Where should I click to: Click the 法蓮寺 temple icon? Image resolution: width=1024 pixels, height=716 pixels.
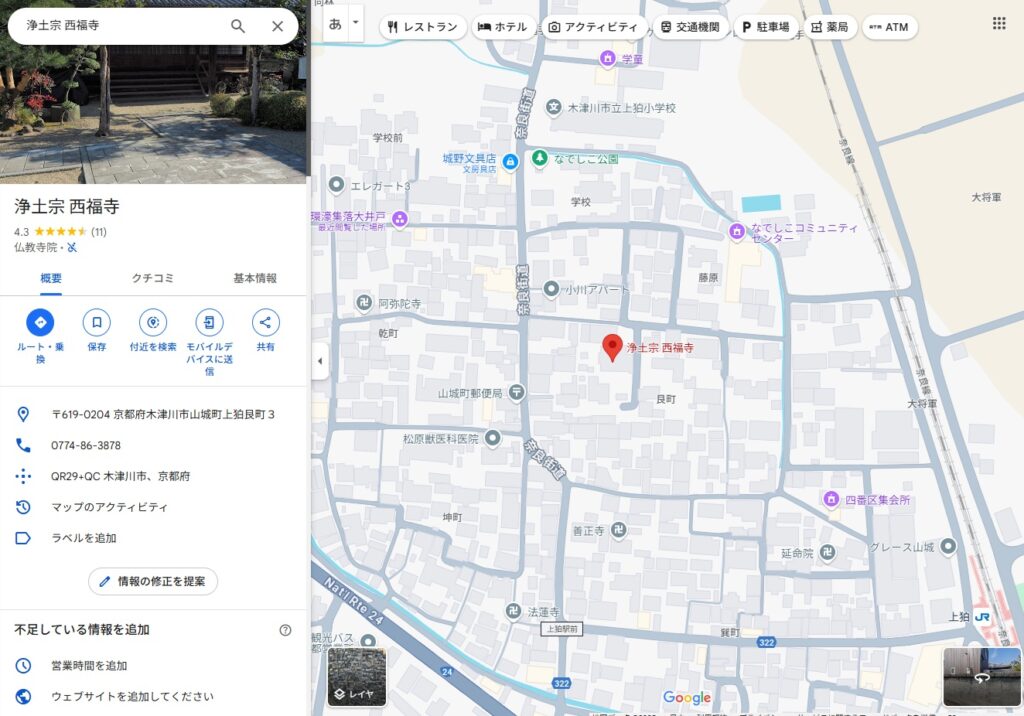click(x=513, y=611)
